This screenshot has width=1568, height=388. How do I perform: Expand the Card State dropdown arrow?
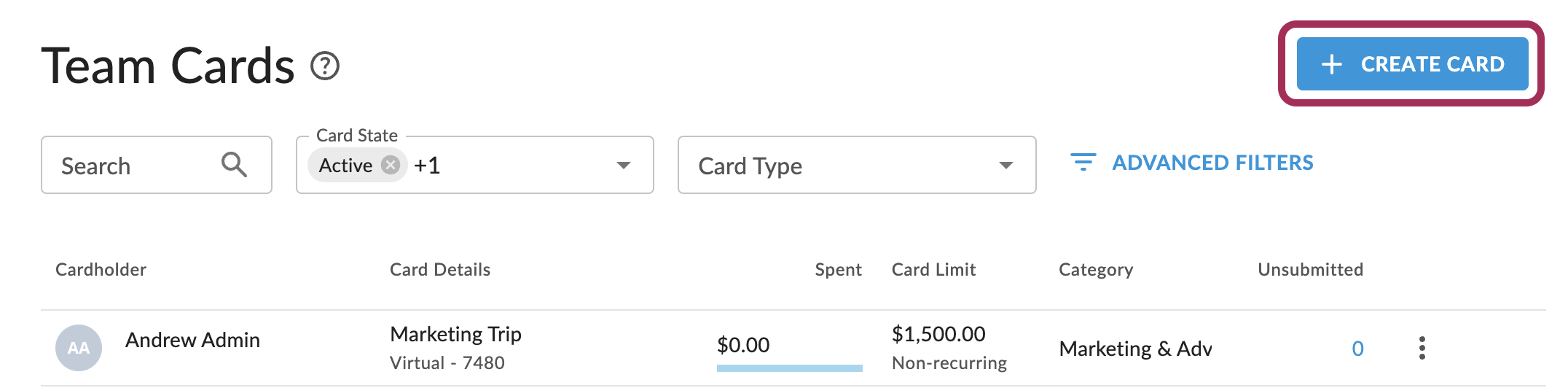623,166
